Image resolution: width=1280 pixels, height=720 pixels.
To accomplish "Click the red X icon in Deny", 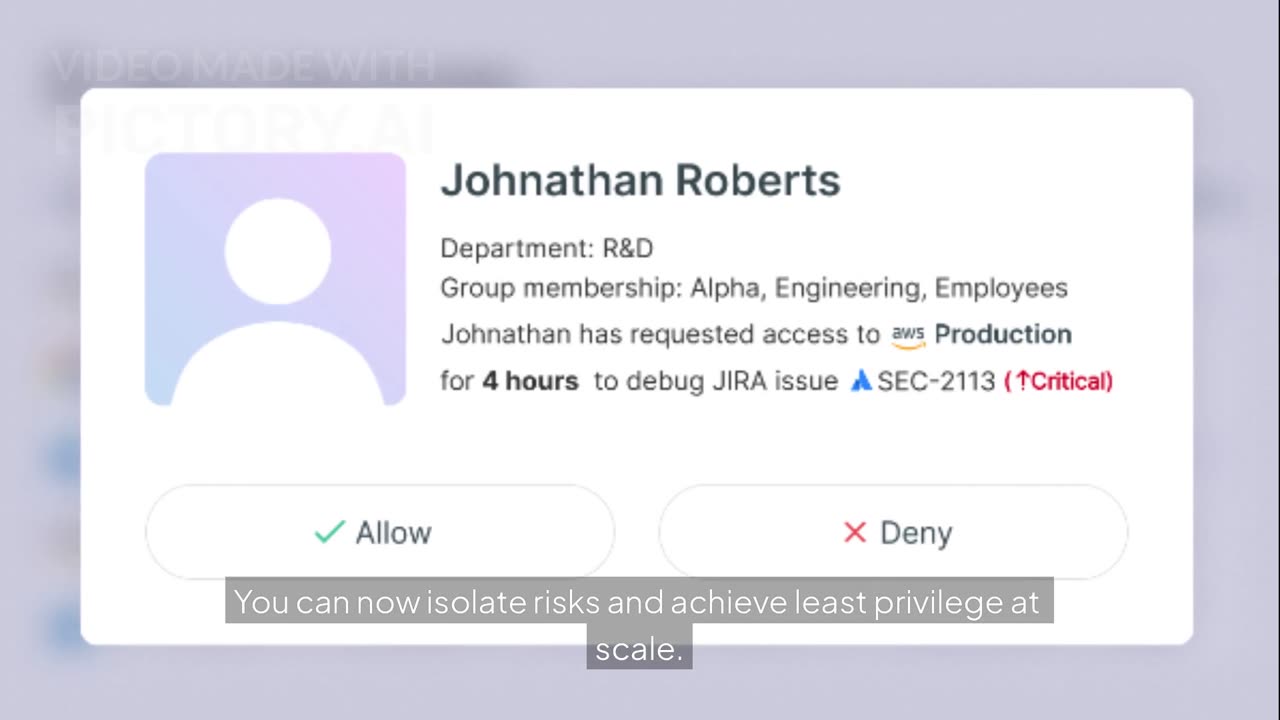I will [x=854, y=533].
